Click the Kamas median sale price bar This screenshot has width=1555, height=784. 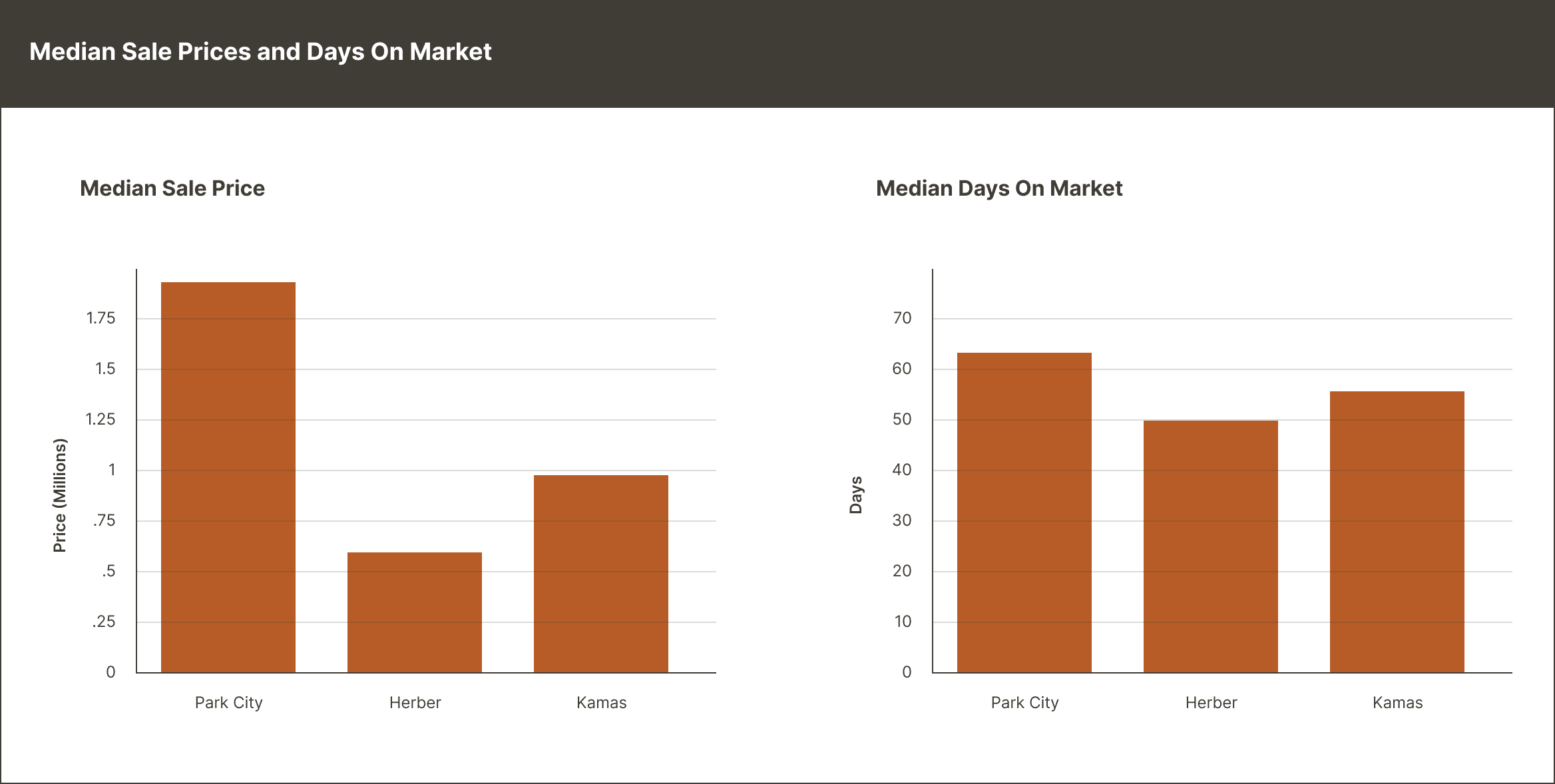(601, 574)
